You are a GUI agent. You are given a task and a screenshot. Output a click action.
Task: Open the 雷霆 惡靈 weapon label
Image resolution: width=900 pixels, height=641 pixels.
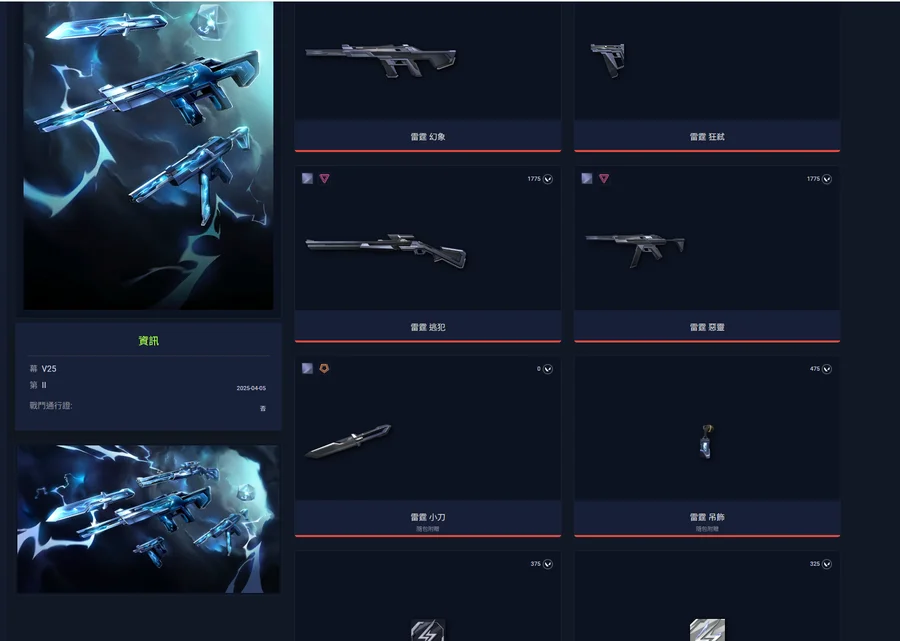point(707,327)
